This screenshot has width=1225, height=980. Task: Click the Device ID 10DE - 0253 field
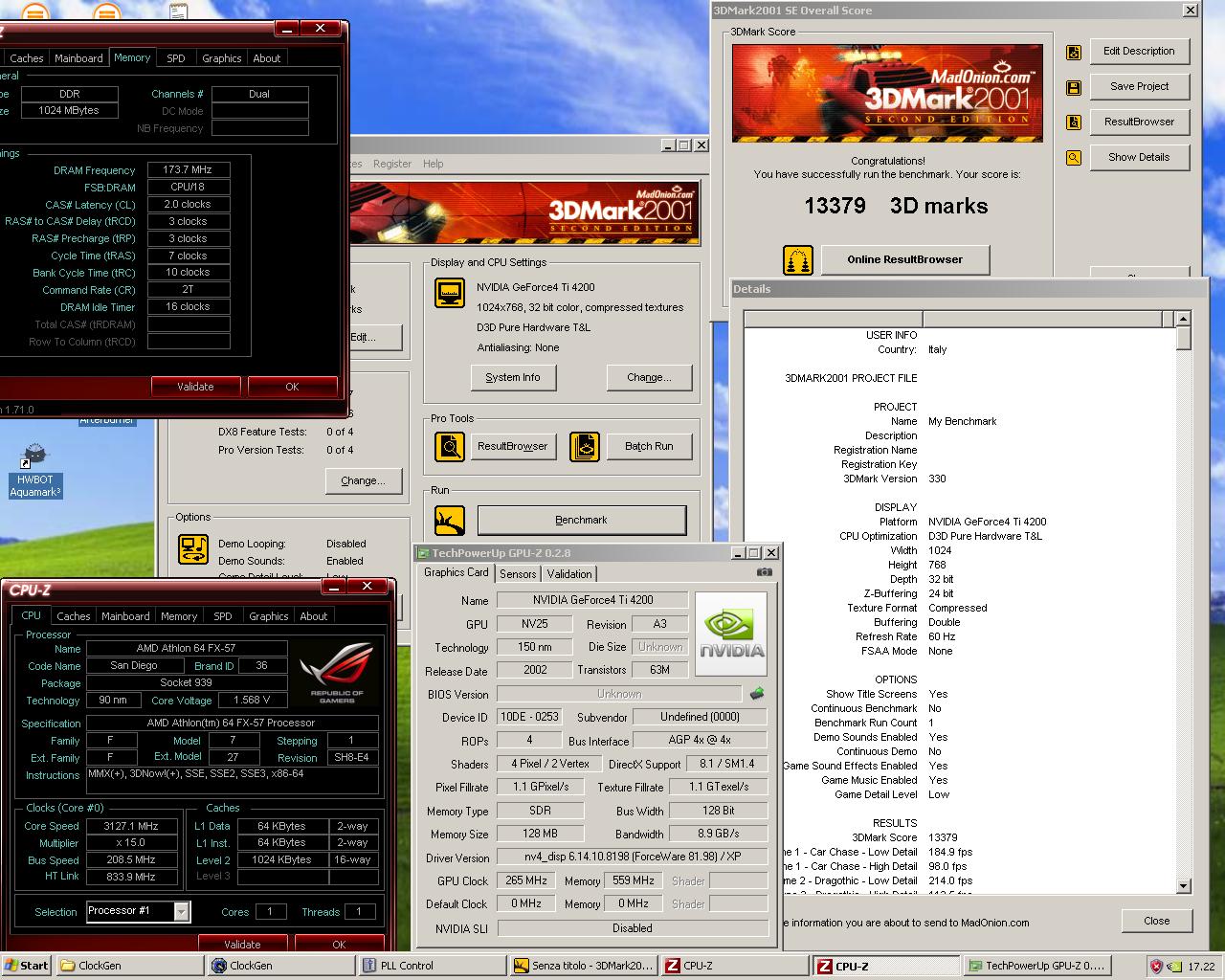[x=529, y=717]
